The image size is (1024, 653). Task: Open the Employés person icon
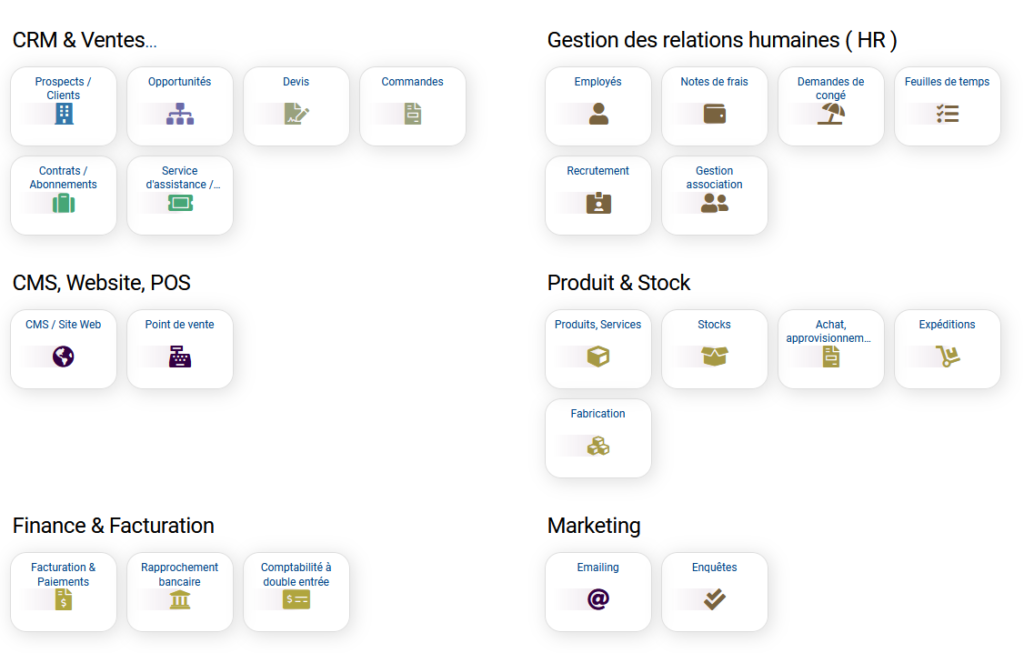click(x=598, y=114)
